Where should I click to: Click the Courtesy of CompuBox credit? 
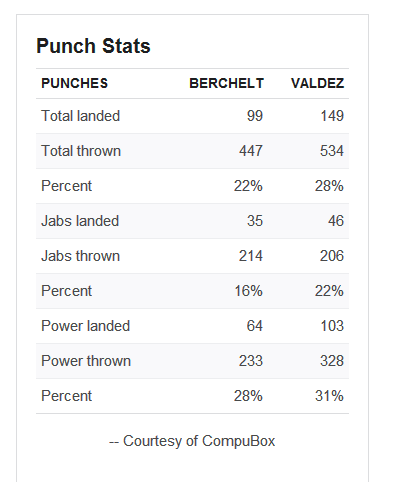(x=192, y=441)
